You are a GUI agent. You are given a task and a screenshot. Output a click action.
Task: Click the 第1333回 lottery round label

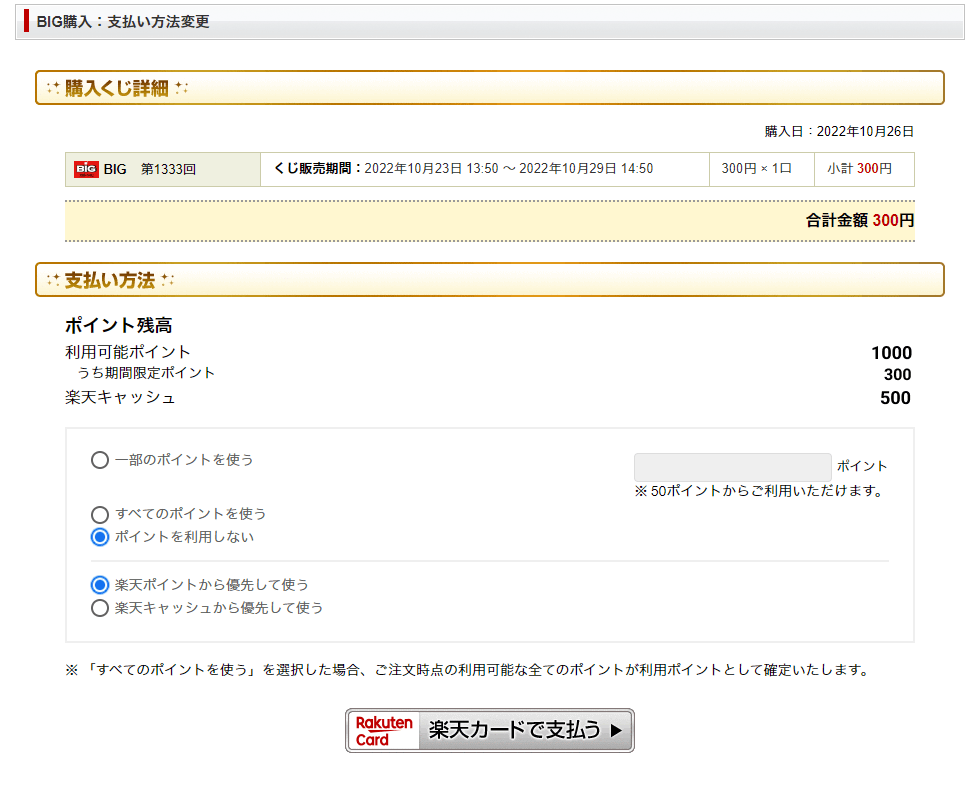click(x=168, y=169)
